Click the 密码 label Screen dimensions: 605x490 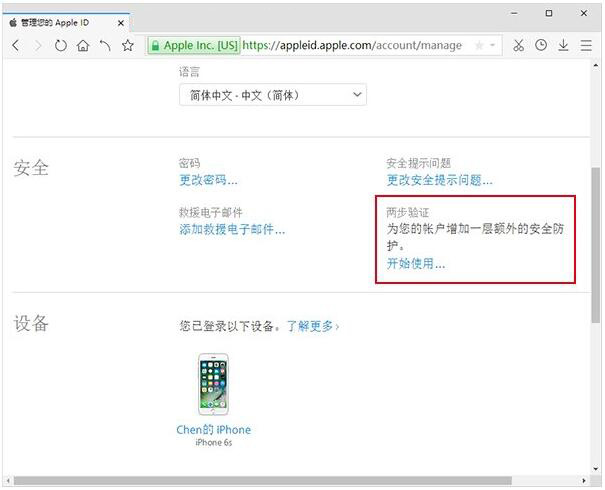(189, 163)
